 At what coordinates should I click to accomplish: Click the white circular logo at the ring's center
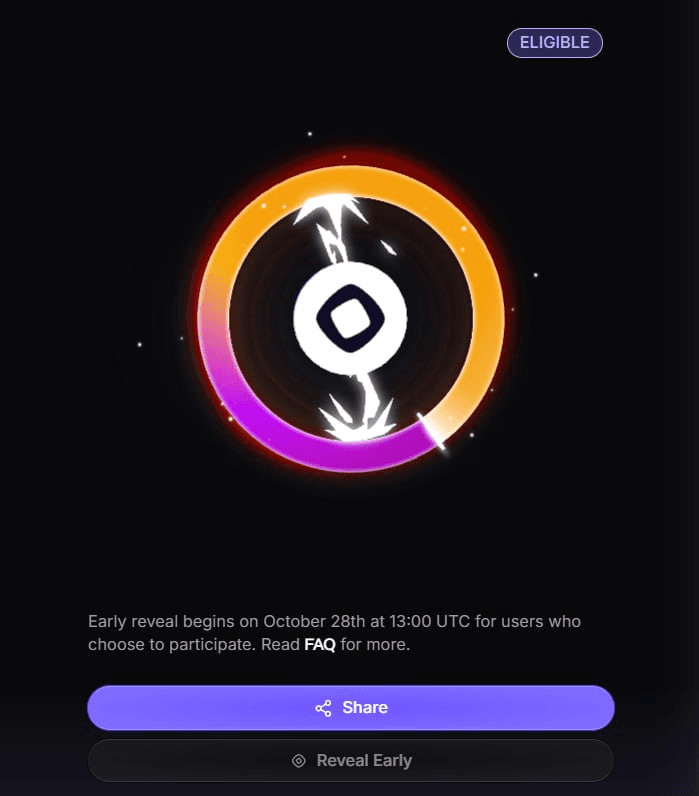(350, 318)
